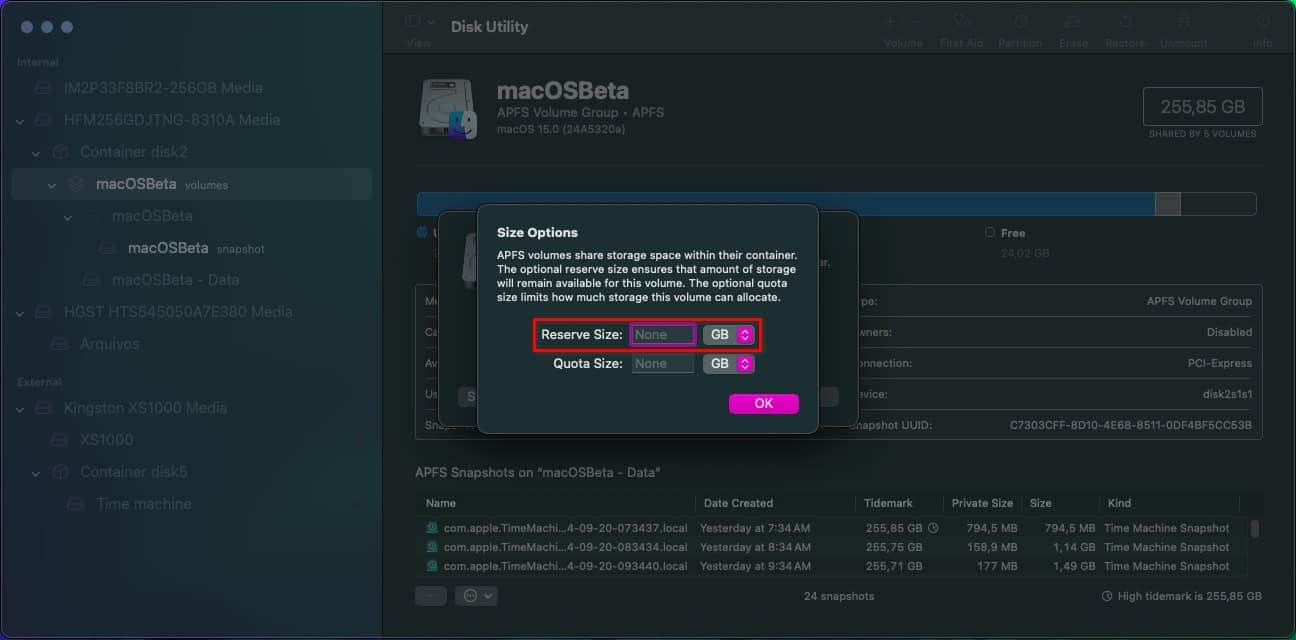Click disk icon beside Time machine
Viewport: 1296px width, 640px height.
[x=76, y=504]
